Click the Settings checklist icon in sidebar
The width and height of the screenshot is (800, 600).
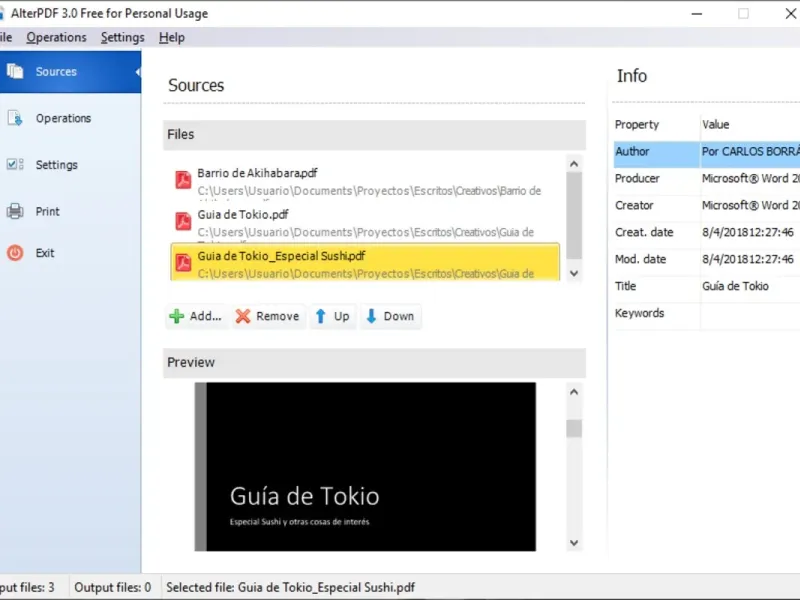pyautogui.click(x=15, y=164)
